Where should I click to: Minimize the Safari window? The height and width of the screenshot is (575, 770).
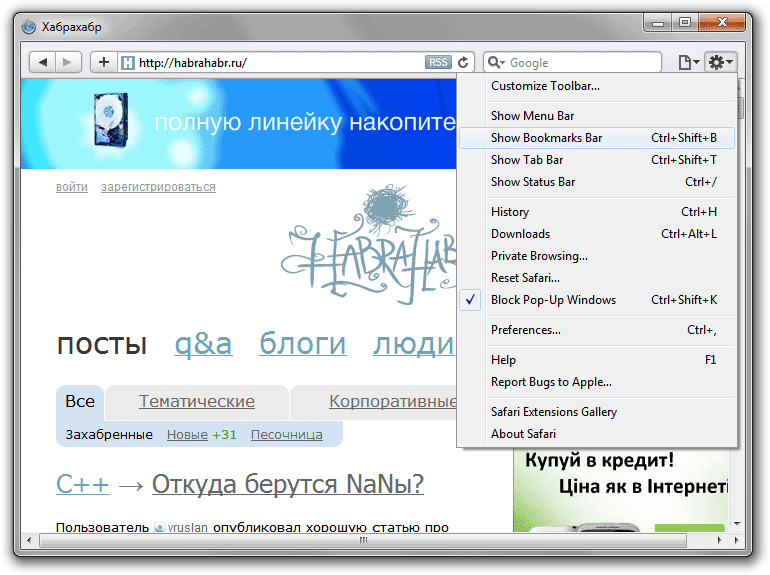tap(658, 23)
